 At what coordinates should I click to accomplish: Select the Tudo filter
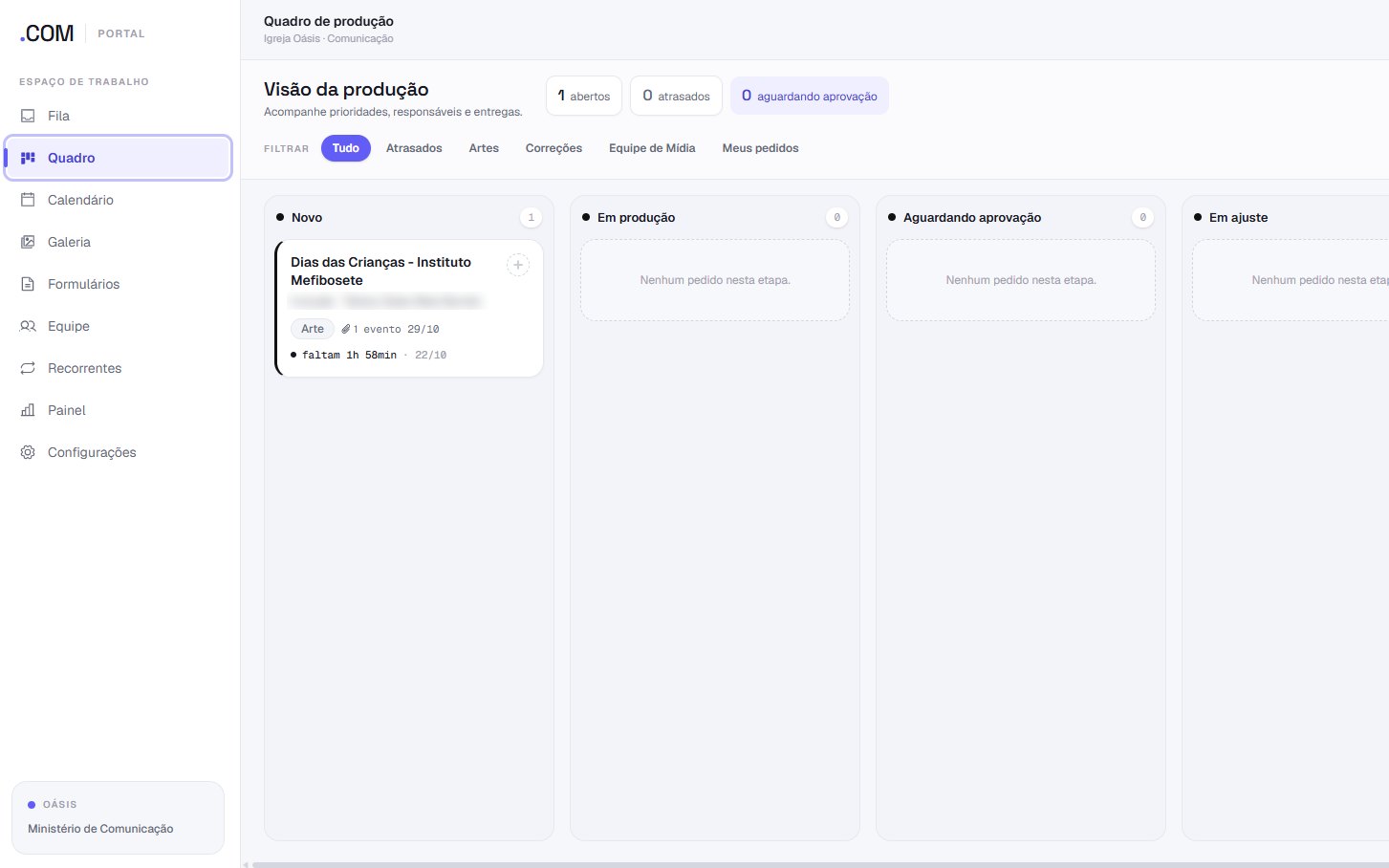tap(346, 148)
